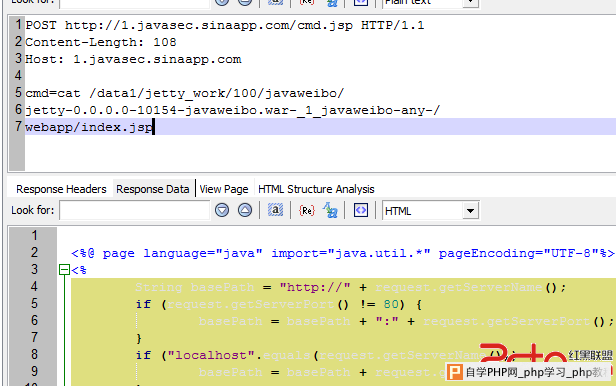
Task: Click the page language="java" directive line
Action: click(x=343, y=253)
